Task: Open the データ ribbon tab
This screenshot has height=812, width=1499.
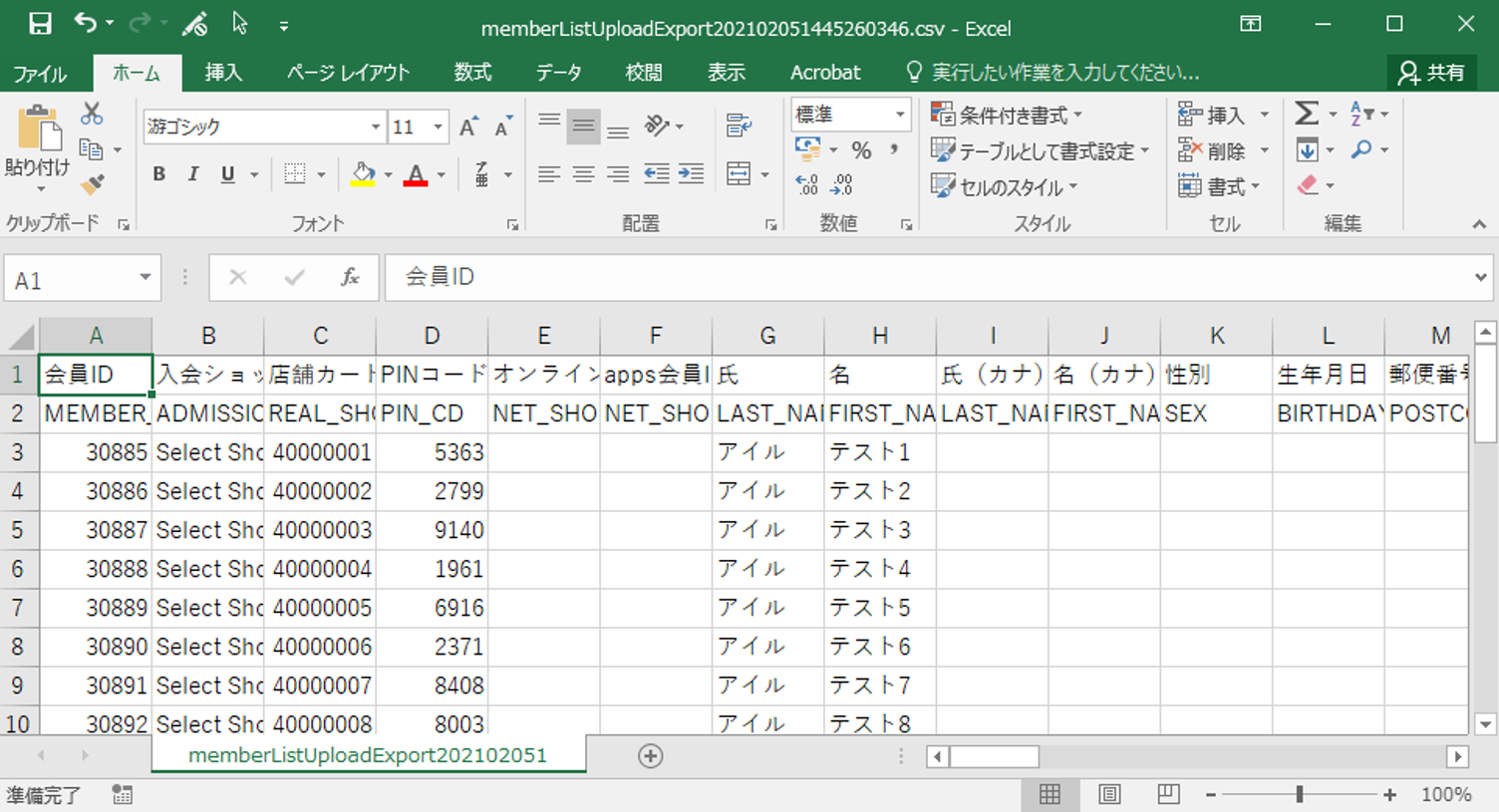Action: click(558, 73)
